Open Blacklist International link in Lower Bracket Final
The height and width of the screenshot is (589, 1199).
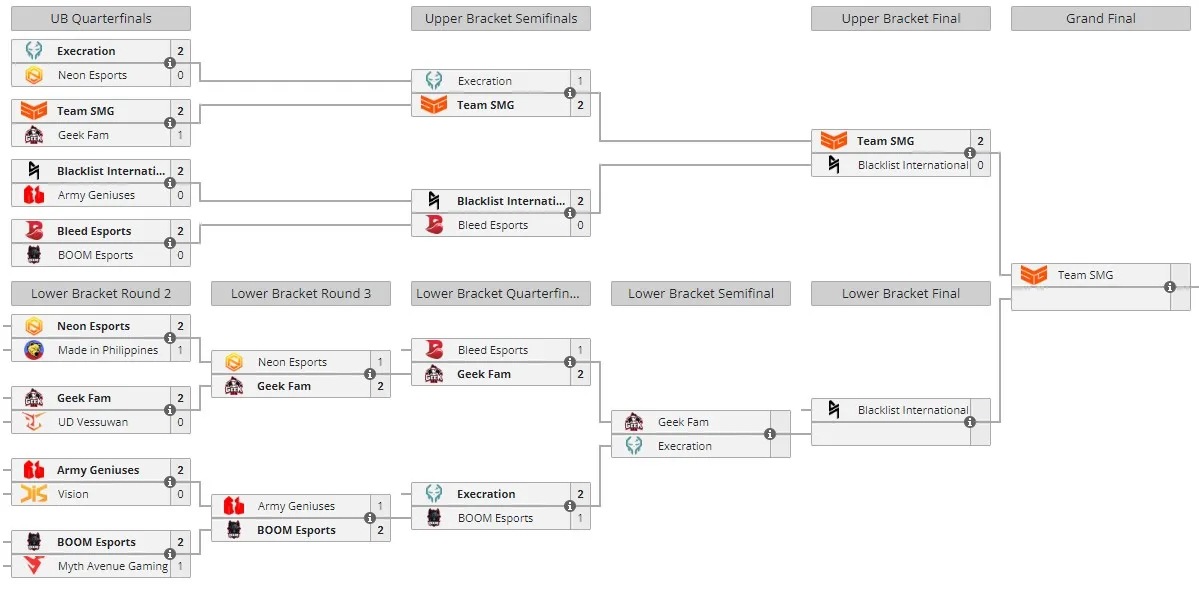(x=913, y=410)
